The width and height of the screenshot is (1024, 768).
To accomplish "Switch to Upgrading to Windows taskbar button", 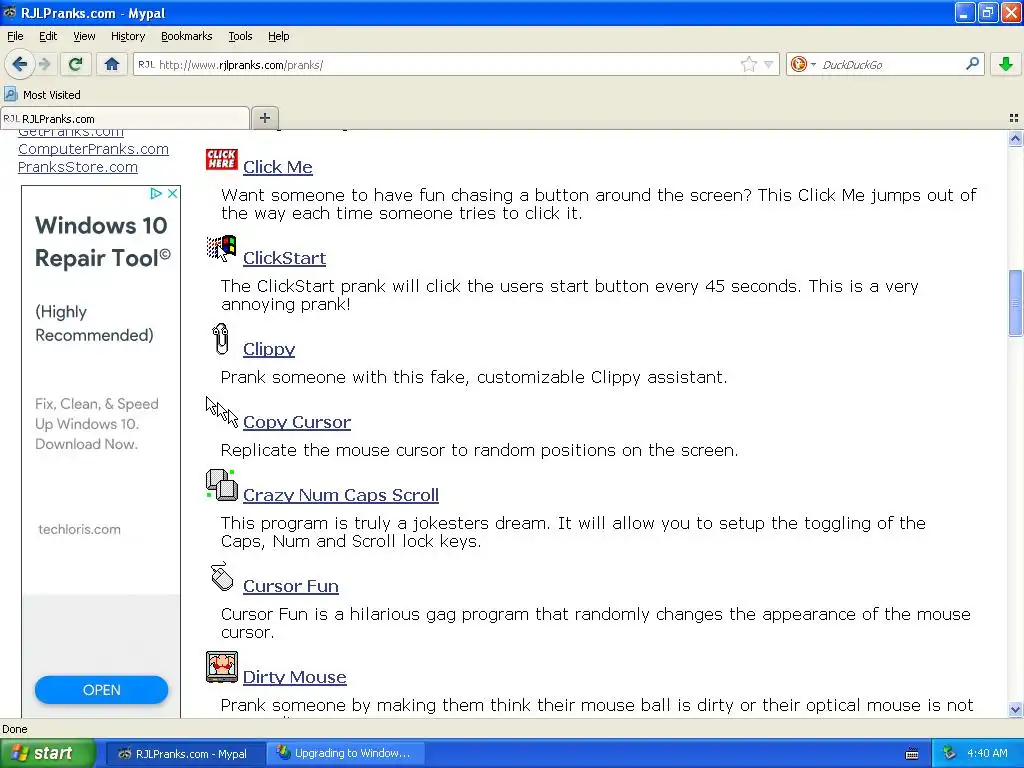I will pos(346,754).
